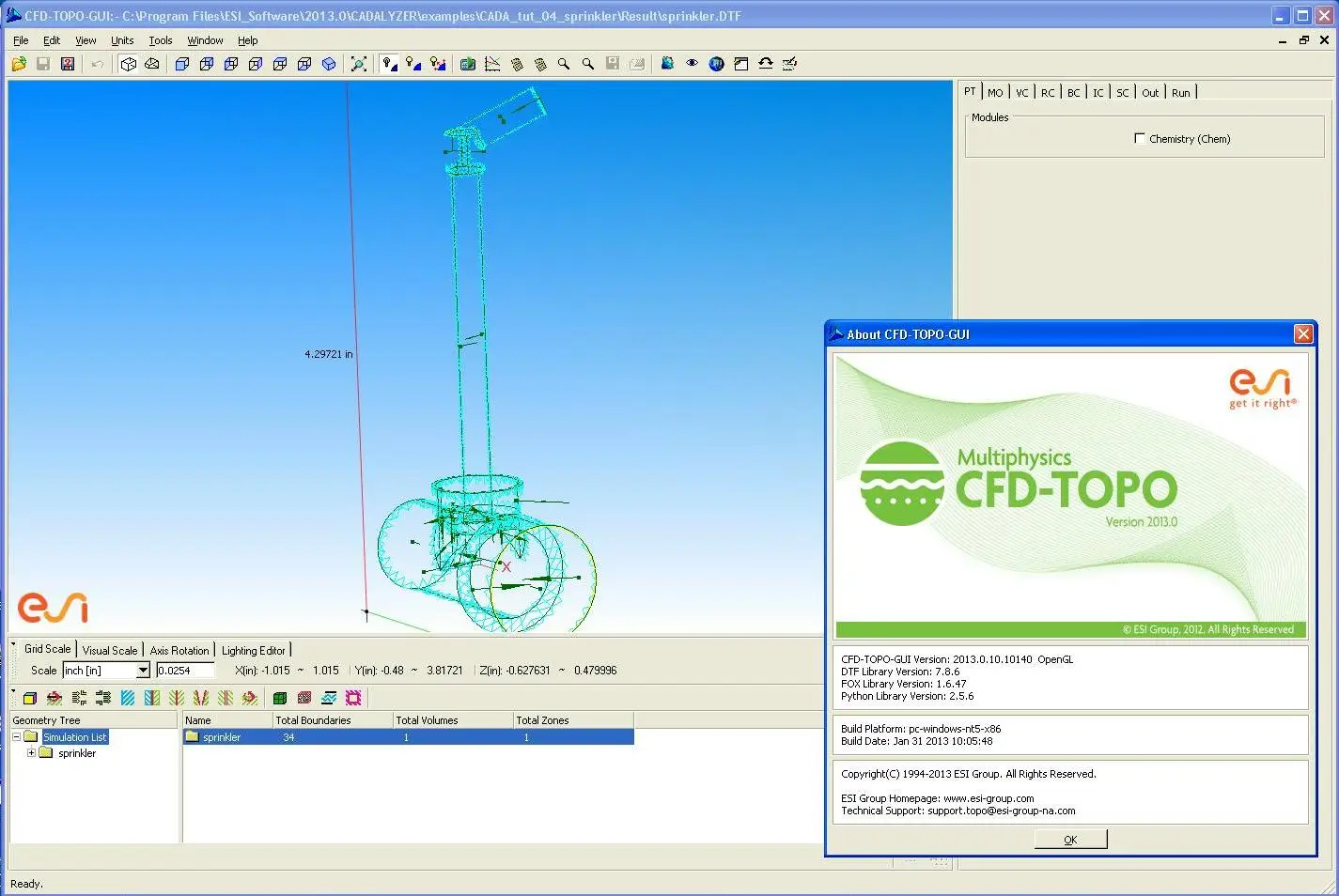This screenshot has width=1339, height=896.
Task: Click the rotate red-arrow icon in the lower toolbar
Action: pos(54,698)
